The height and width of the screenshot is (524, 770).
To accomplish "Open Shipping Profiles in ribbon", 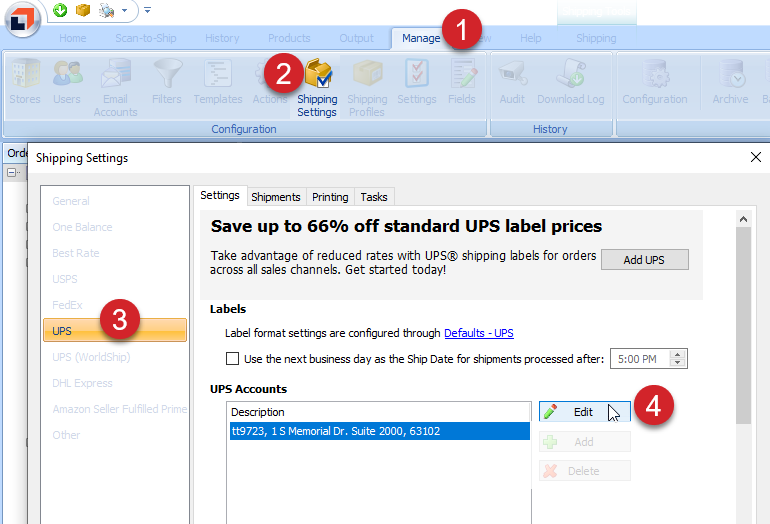I will 367,87.
